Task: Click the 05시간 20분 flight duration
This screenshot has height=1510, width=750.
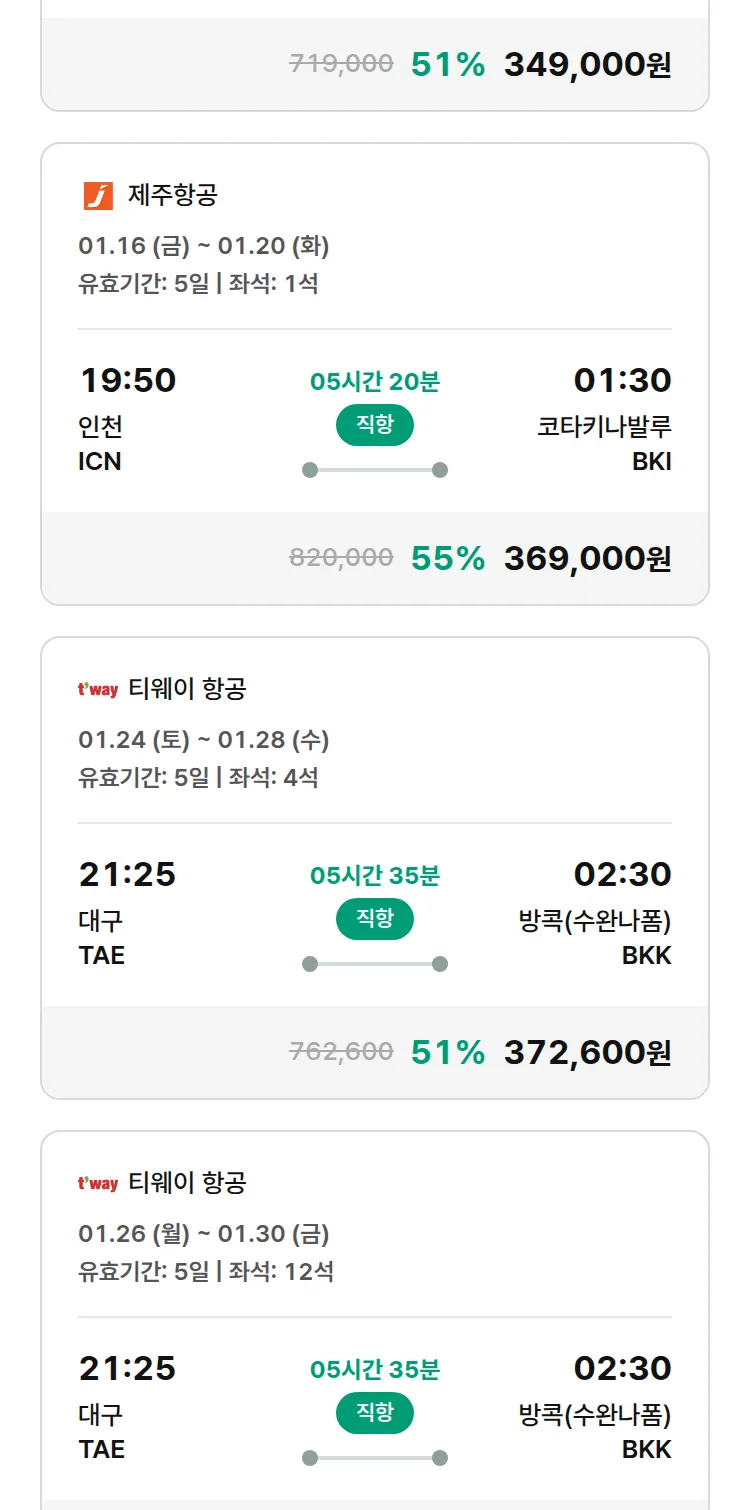Action: coord(374,381)
